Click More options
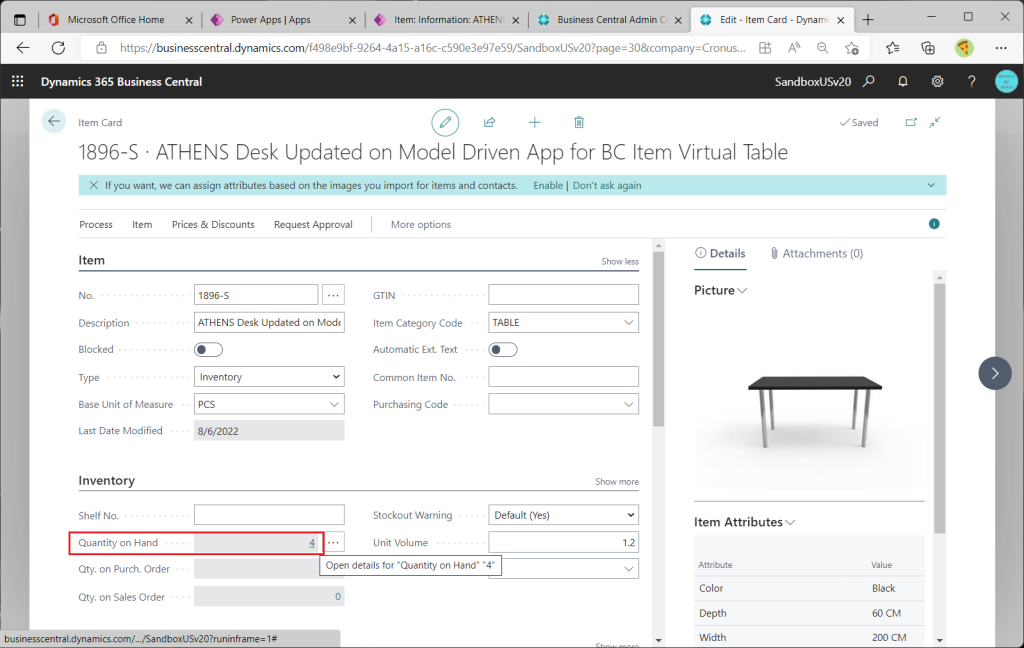Viewport: 1024px width, 648px height. pos(421,225)
